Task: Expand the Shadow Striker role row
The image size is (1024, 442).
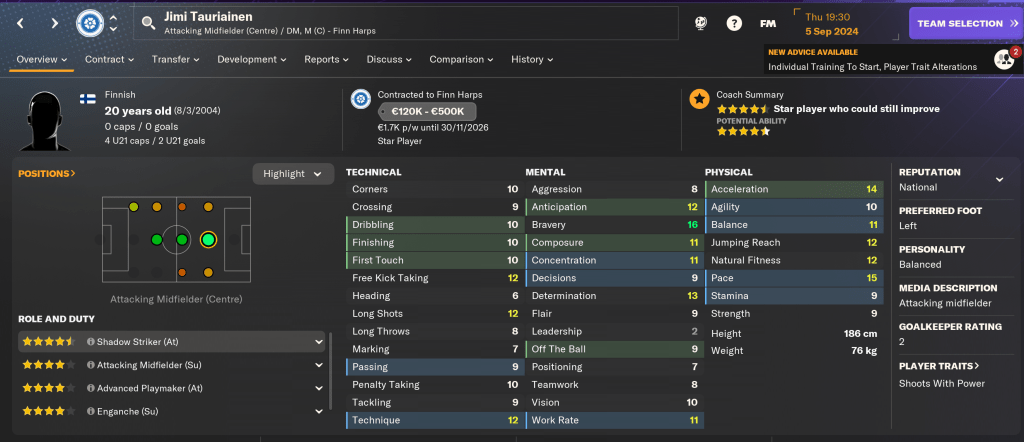Action: coord(319,341)
